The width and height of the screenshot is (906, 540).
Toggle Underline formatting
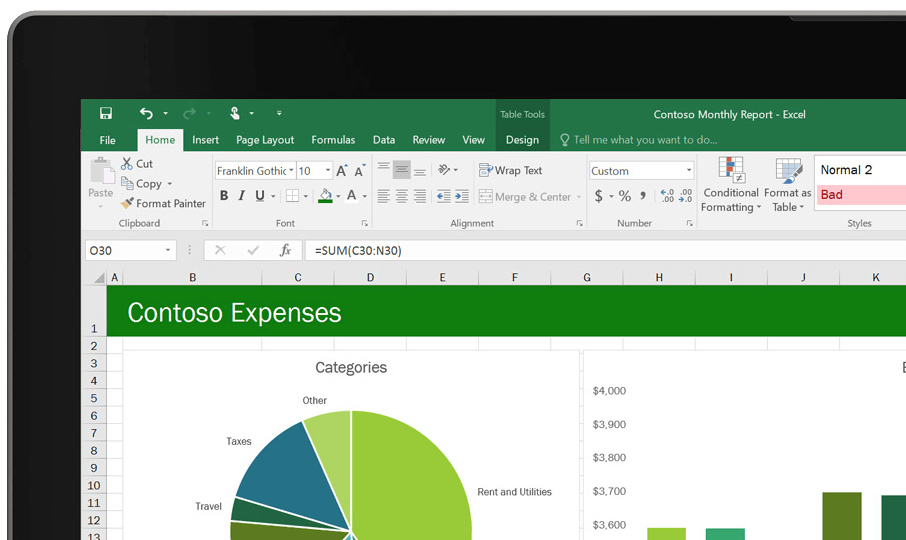260,196
